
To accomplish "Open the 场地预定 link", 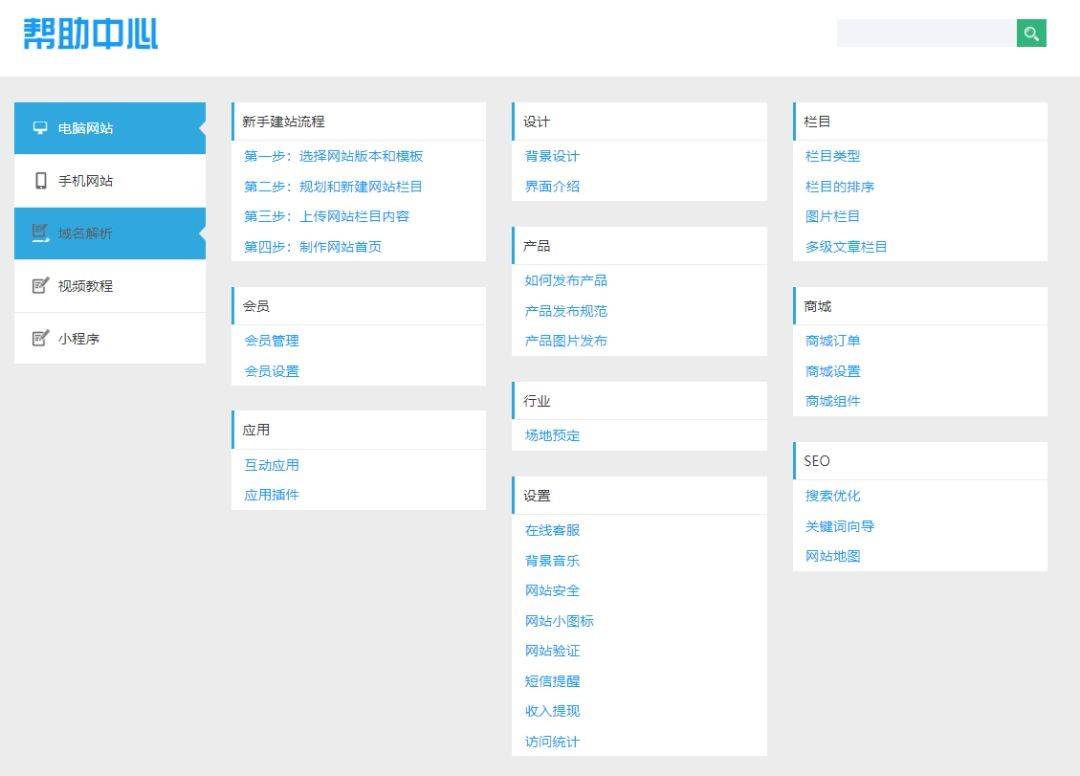I will 552,436.
